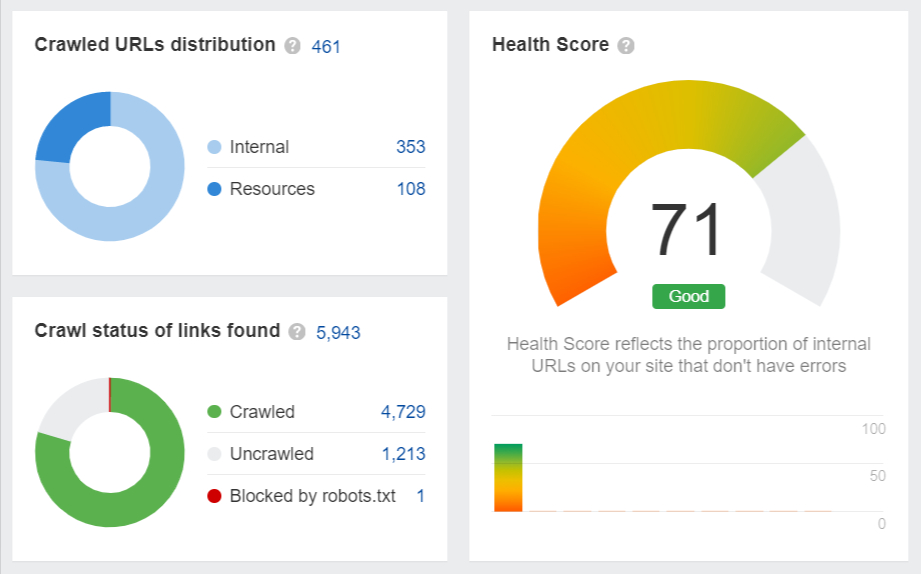The image size is (921, 574).
Task: Click the green Good status badge
Action: click(688, 296)
